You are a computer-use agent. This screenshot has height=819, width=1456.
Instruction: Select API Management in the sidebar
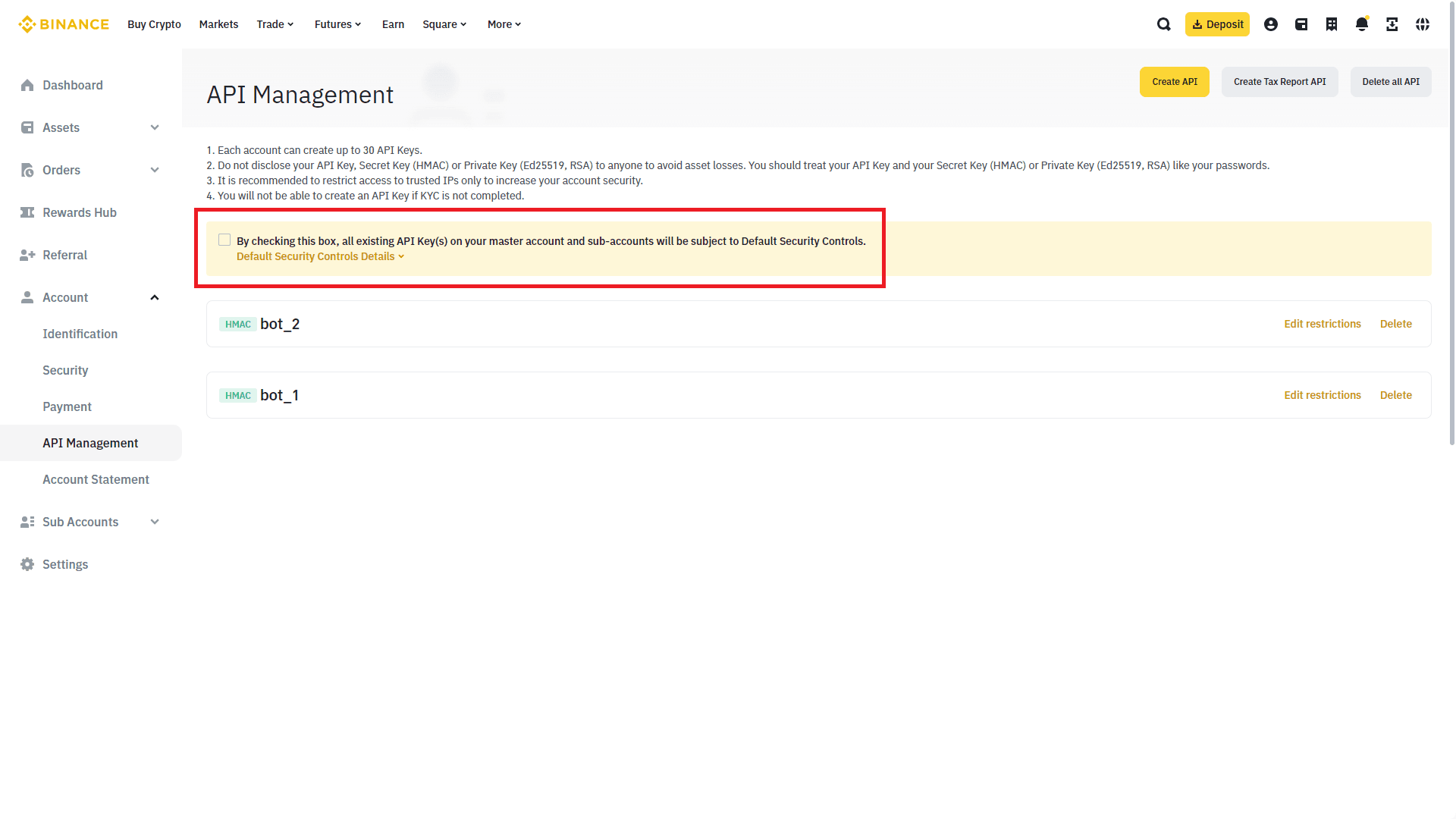[x=91, y=443]
